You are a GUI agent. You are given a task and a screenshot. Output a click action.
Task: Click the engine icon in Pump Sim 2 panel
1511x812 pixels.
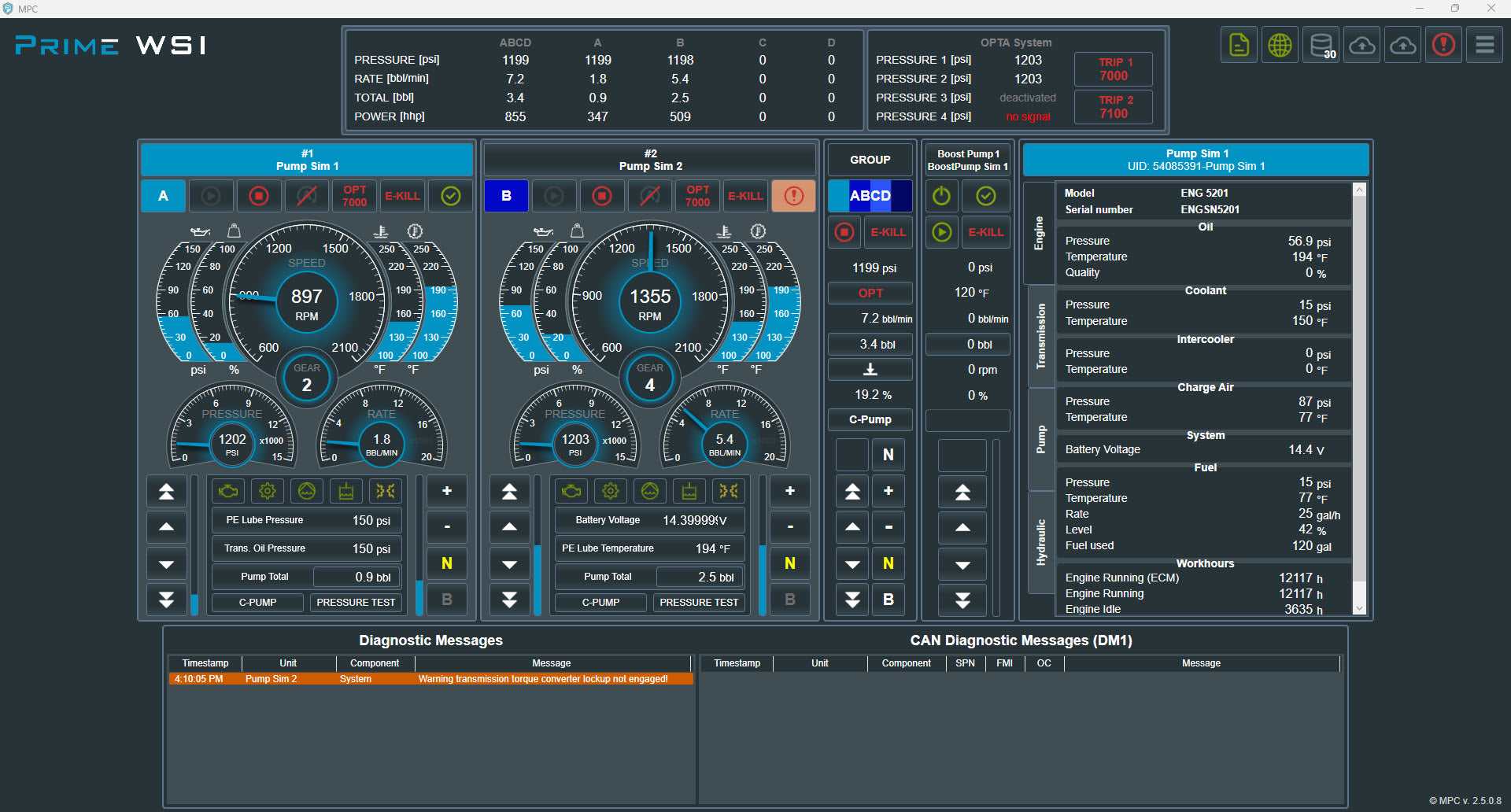(x=571, y=491)
